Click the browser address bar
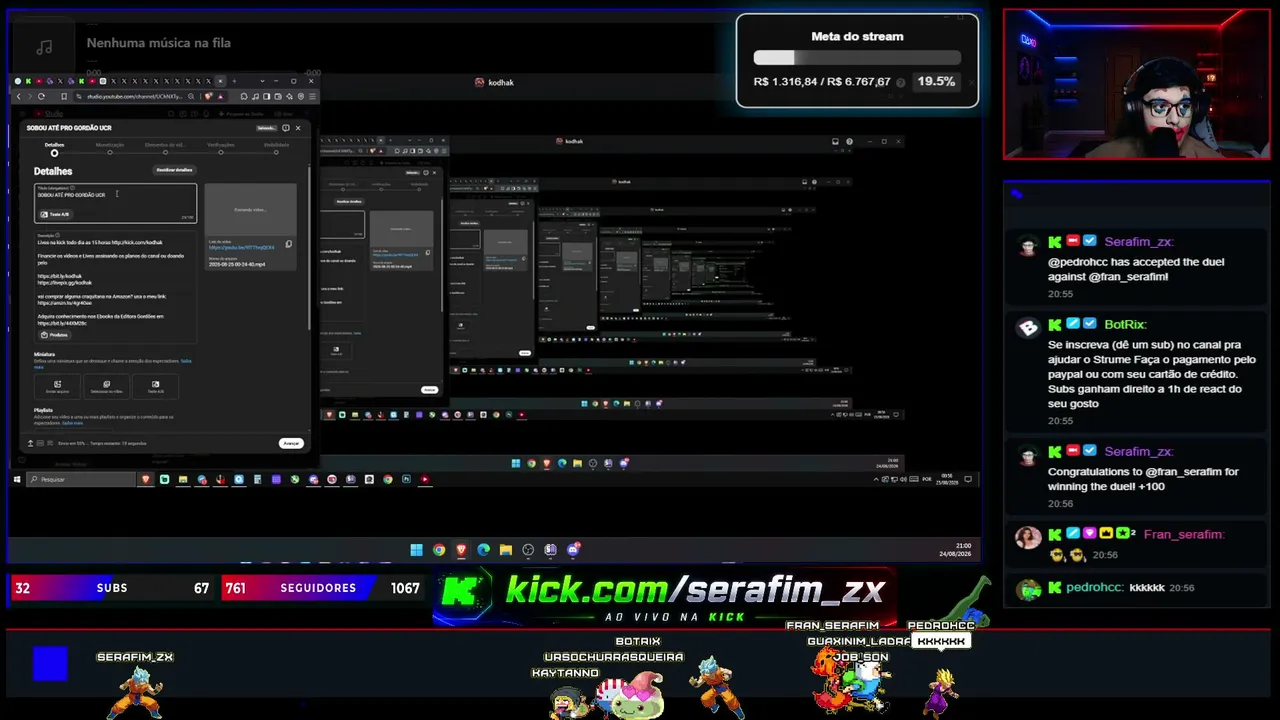This screenshot has width=1280, height=720. pos(135,96)
